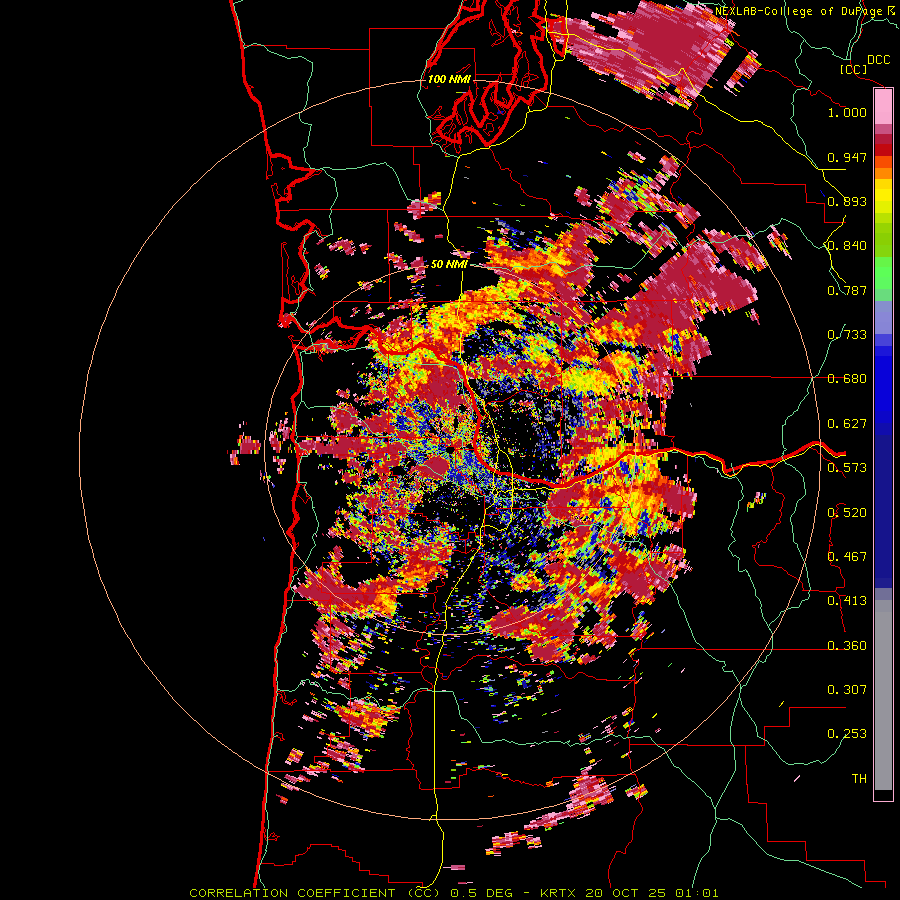Select the DCC product label
The width and height of the screenshot is (900, 900).
[879, 60]
